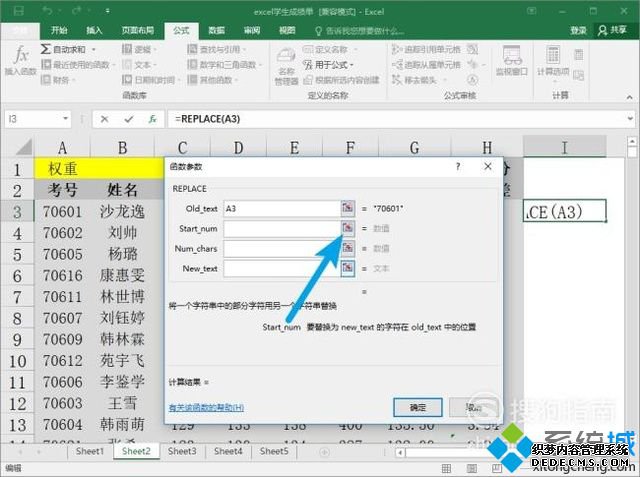Switch to the Review (审阅) tab
This screenshot has height=477, width=640.
click(252, 30)
